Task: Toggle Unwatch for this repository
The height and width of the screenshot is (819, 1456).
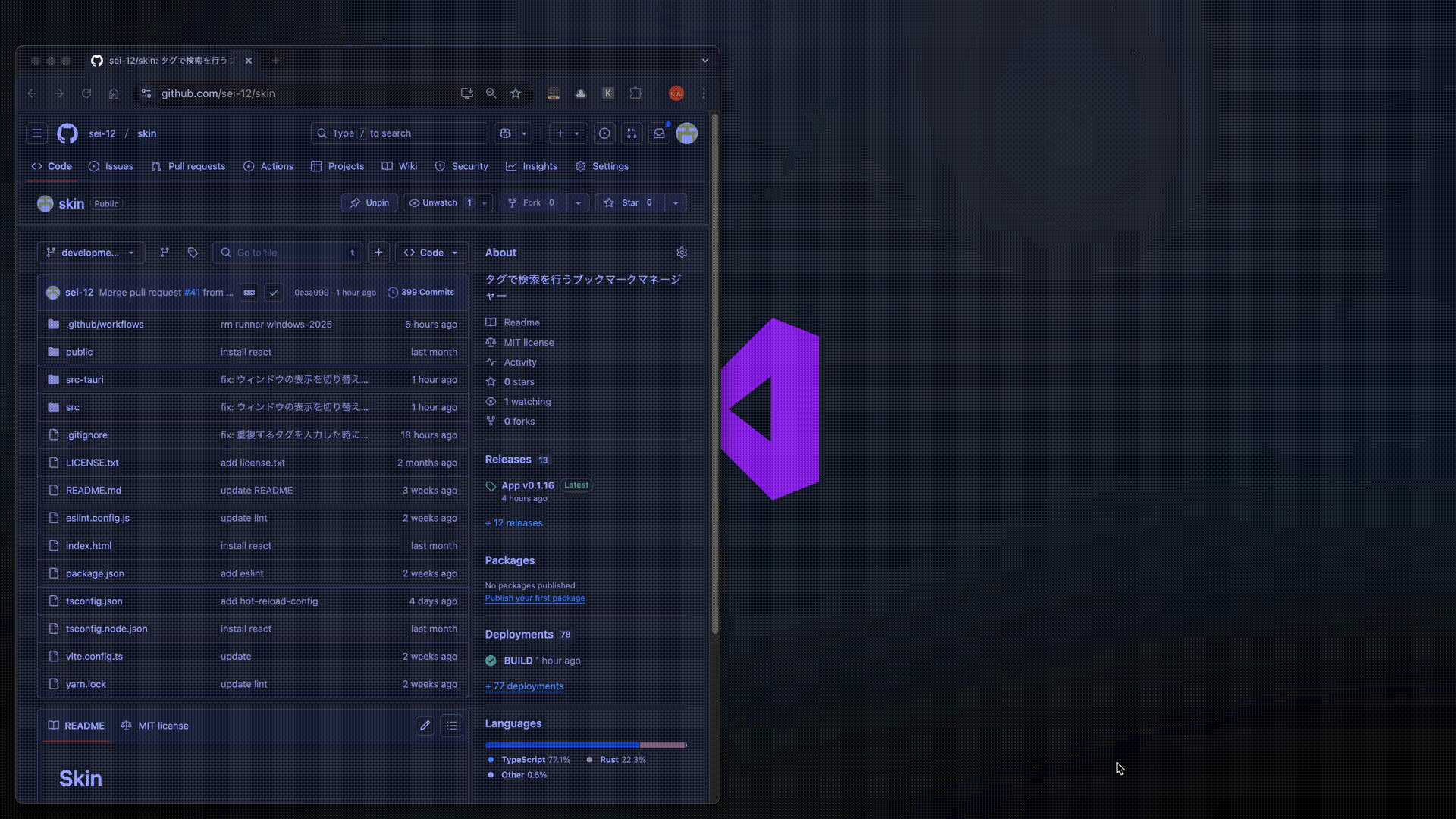Action: [440, 203]
